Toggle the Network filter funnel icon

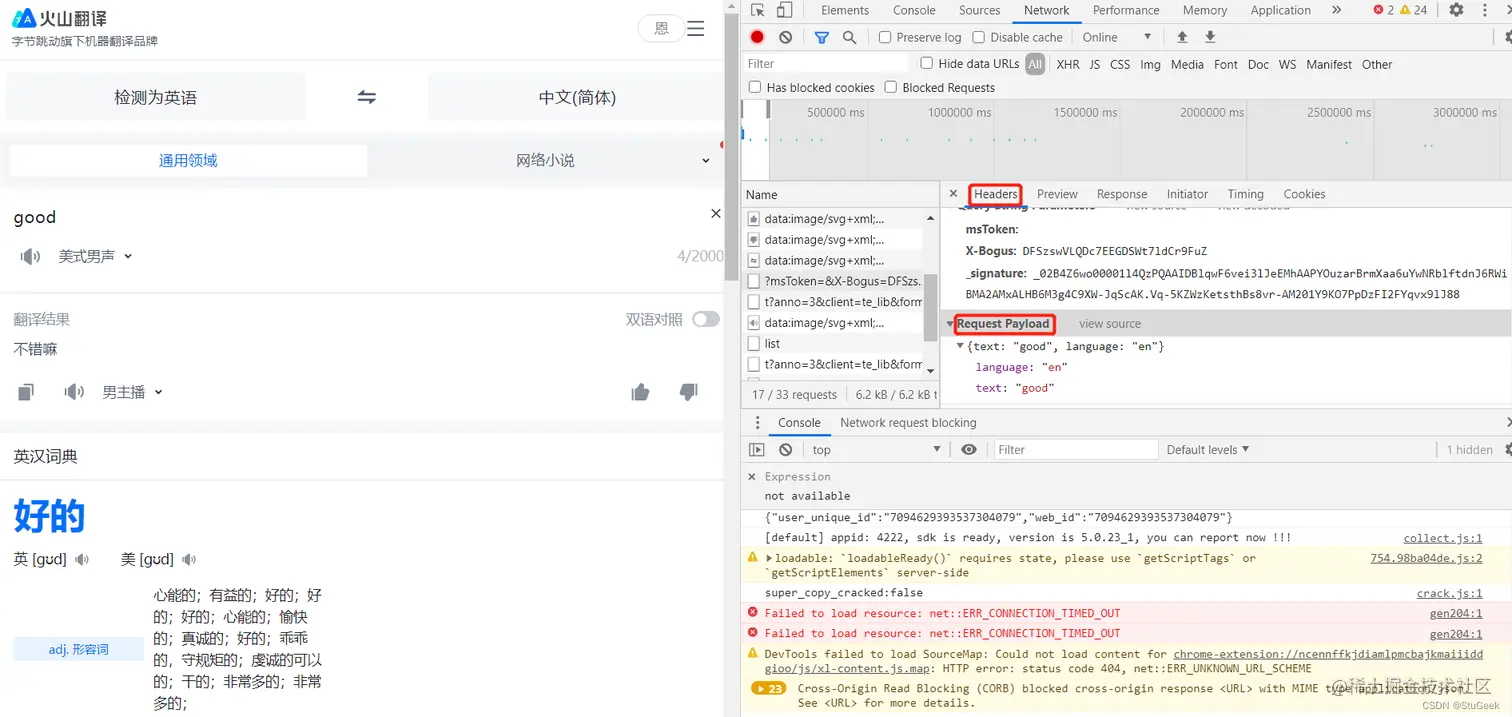tap(821, 37)
